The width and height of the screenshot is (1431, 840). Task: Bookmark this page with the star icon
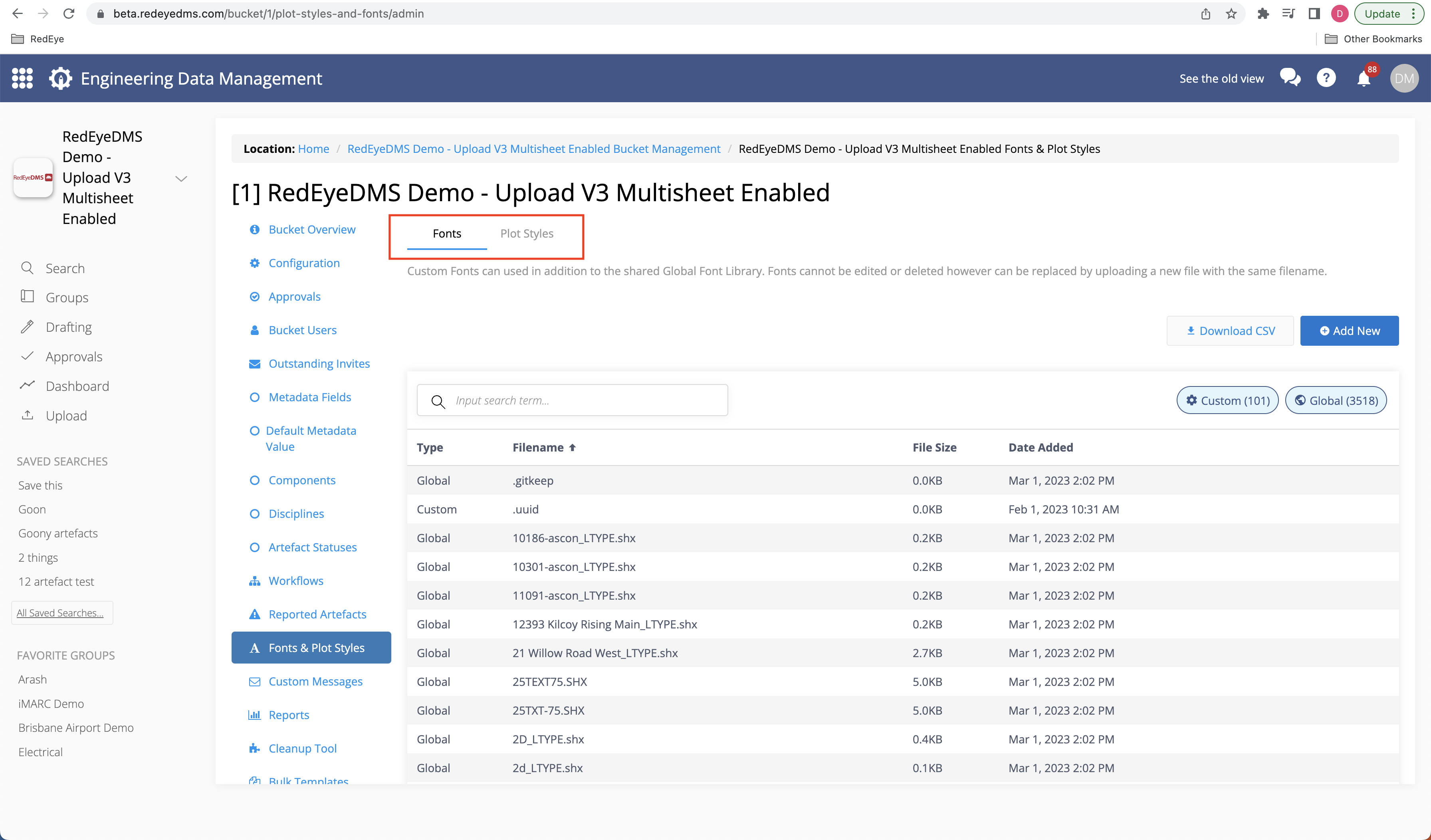point(1231,14)
